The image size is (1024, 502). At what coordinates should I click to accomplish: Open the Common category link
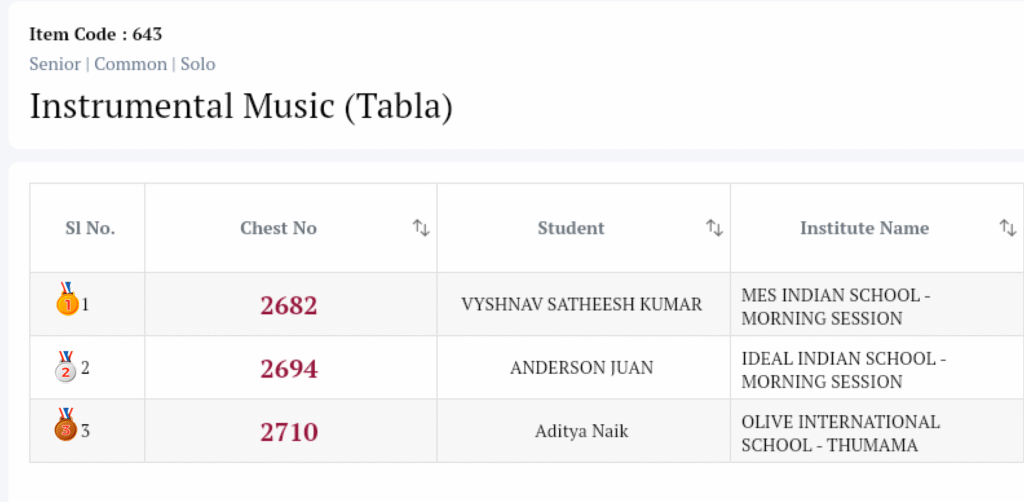[130, 64]
